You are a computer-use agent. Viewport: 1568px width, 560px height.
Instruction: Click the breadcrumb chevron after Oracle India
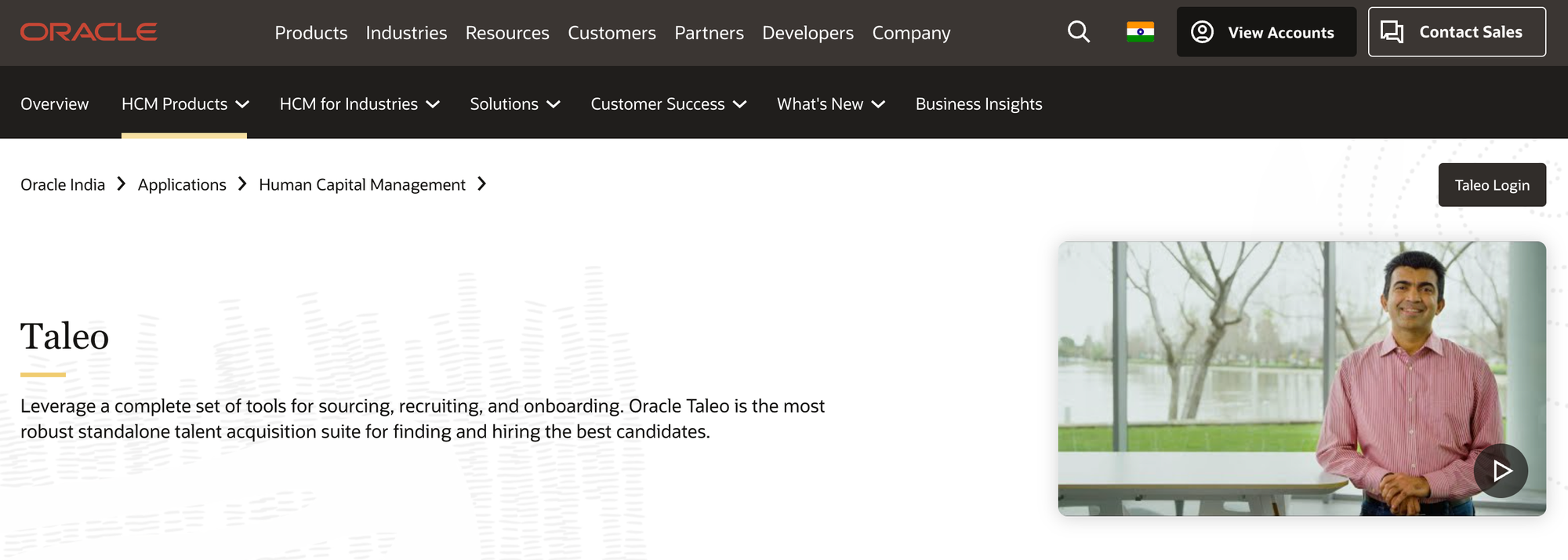click(x=121, y=184)
